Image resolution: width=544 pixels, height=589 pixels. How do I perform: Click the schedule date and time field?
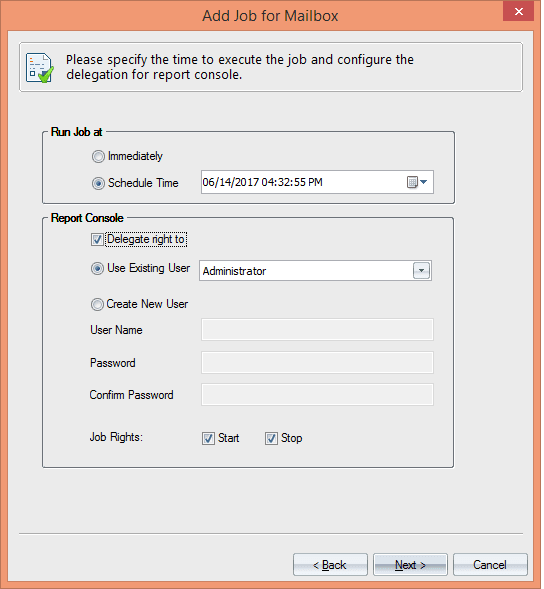tap(317, 182)
